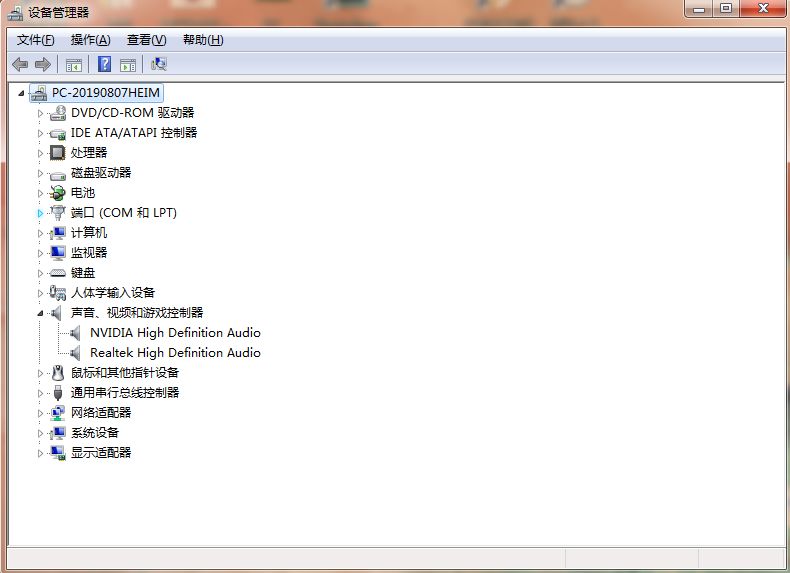Click the 监视器 monitor icon
The height and width of the screenshot is (573, 790).
click(58, 253)
